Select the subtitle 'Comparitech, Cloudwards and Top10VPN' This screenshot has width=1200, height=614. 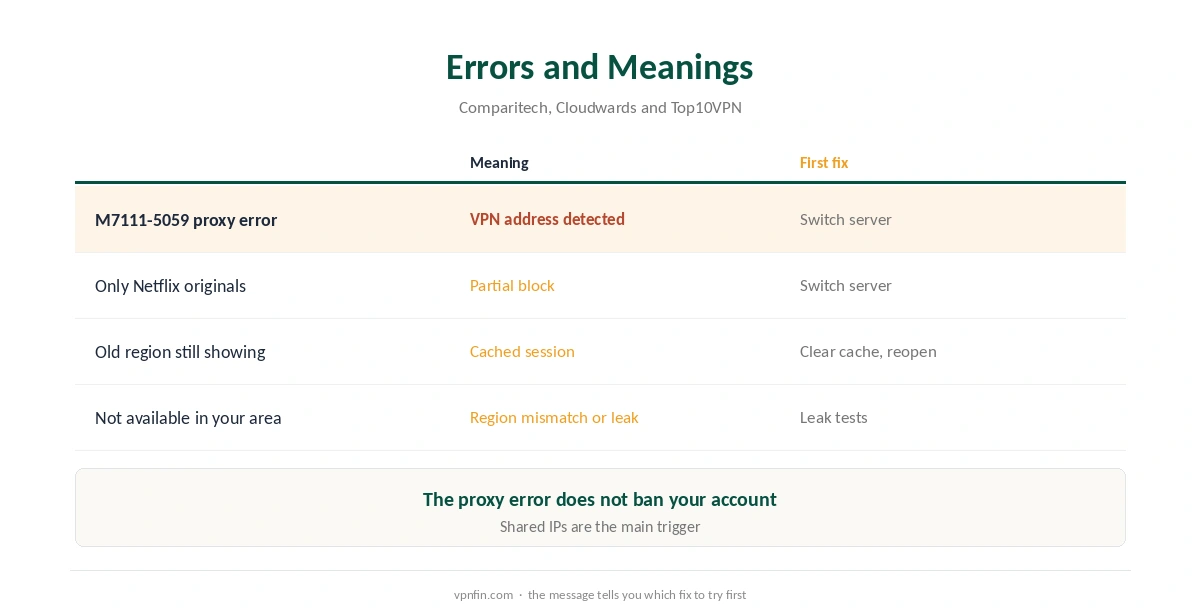(600, 107)
